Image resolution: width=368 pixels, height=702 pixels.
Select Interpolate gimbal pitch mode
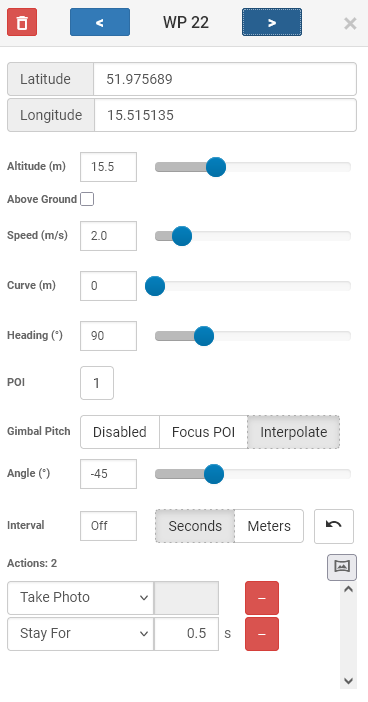point(294,432)
